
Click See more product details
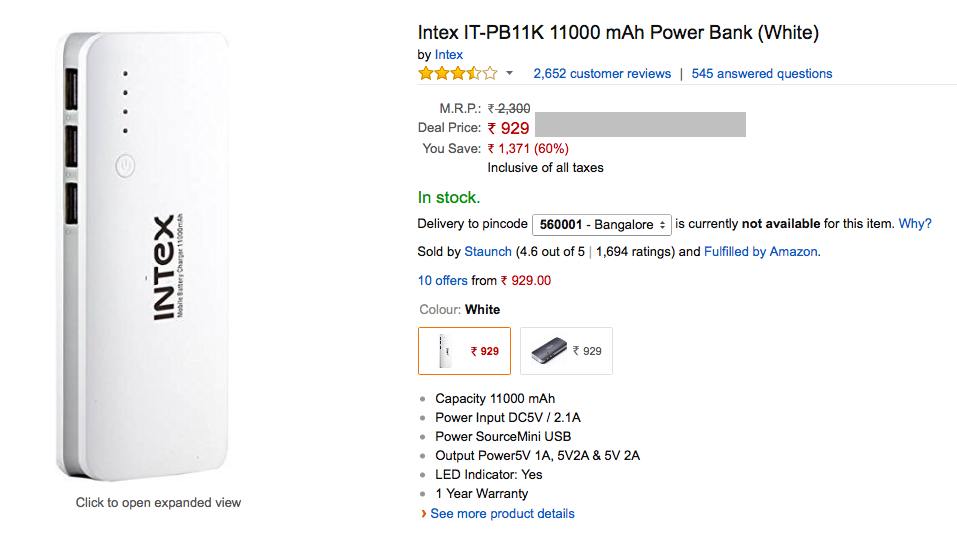click(502, 513)
